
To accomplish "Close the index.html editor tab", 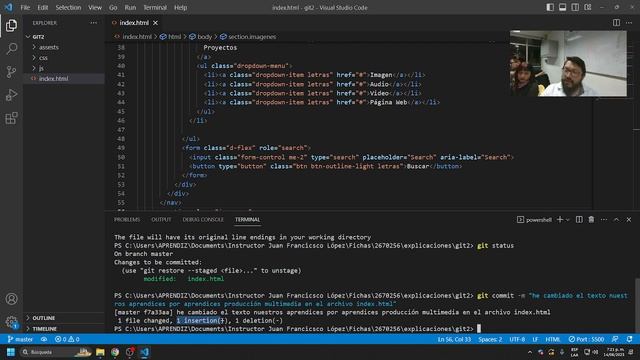I will click(156, 23).
